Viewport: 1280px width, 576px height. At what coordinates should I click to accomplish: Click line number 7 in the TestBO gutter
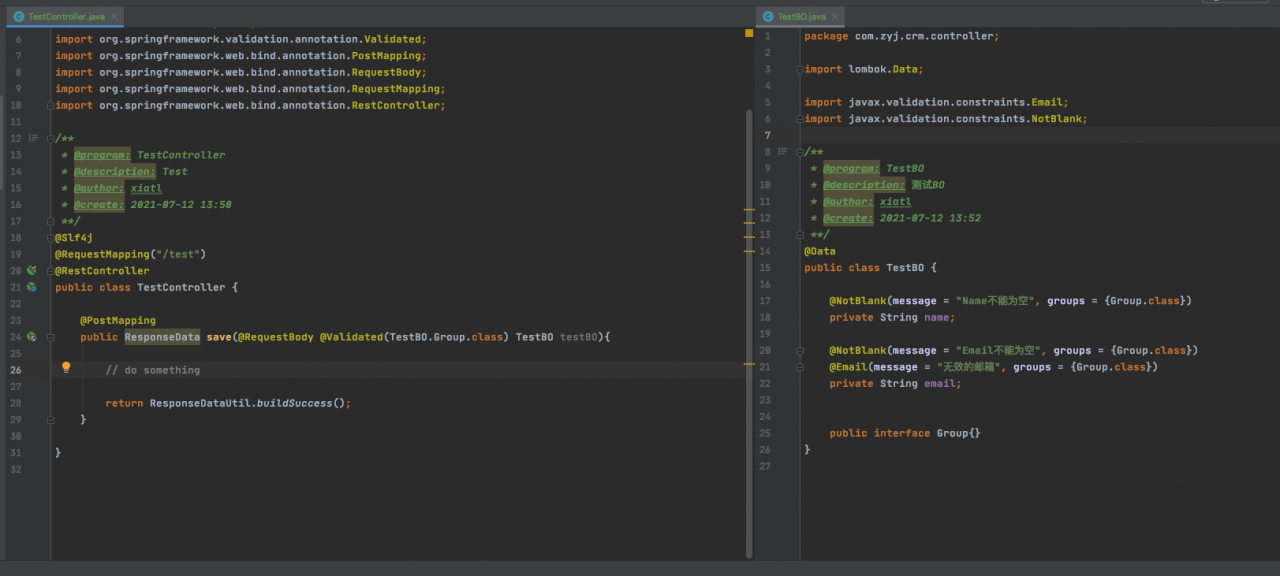[767, 135]
